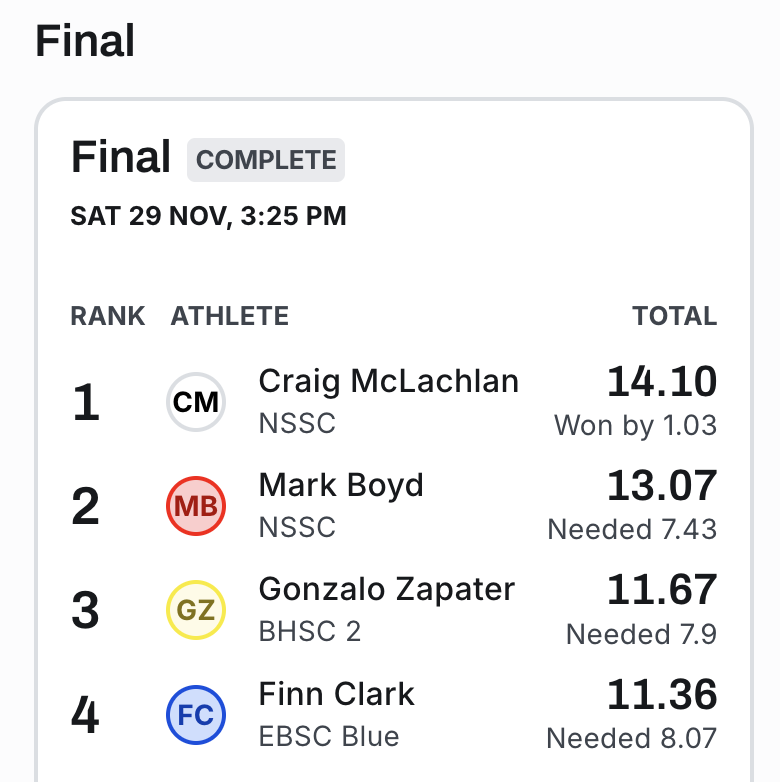Click the TOTAL column header
This screenshot has height=782, width=780.
674,317
